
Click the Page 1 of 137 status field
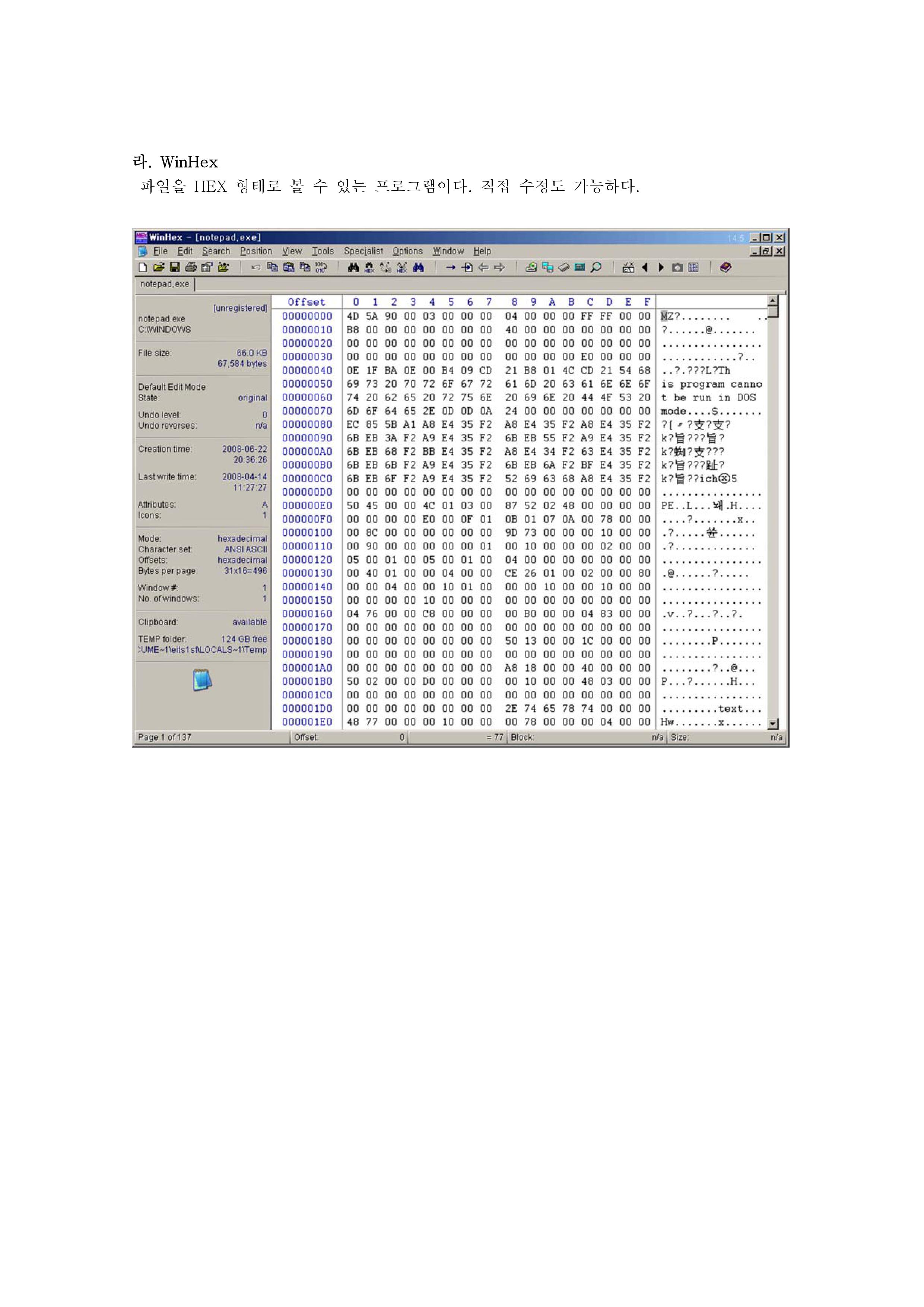coord(165,737)
